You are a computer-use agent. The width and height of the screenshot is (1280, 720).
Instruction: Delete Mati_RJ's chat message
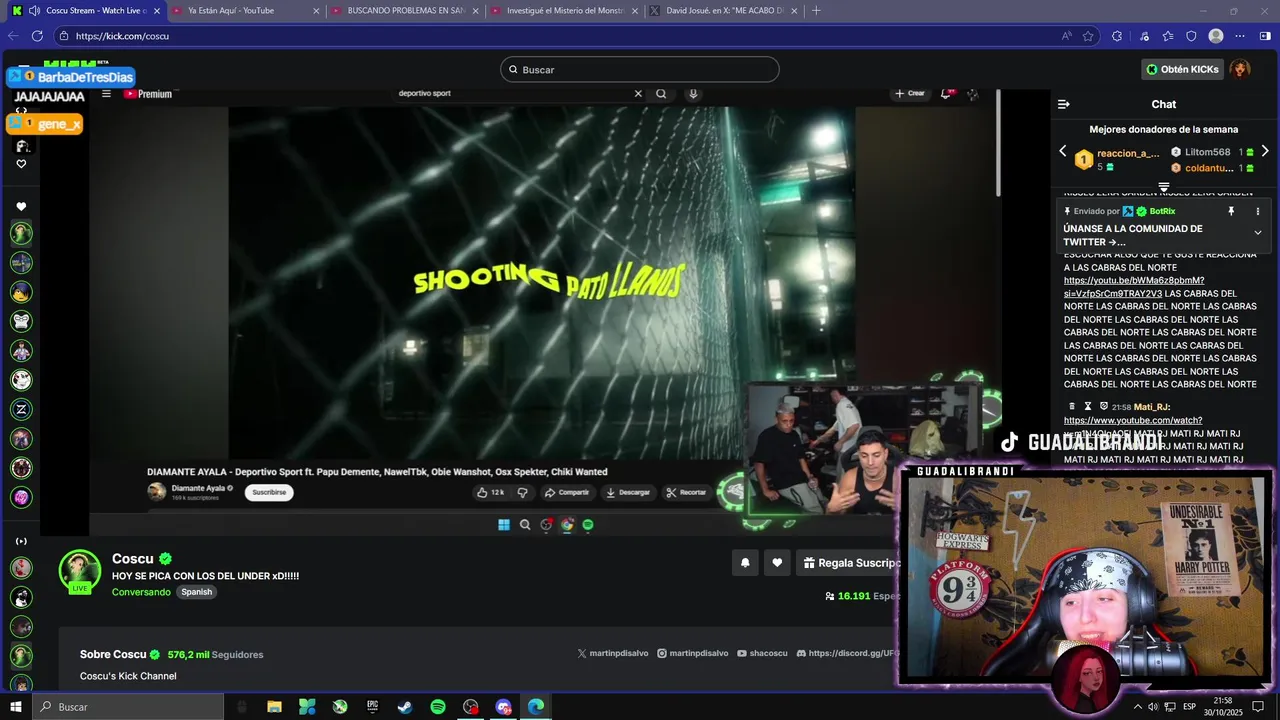pos(1072,407)
